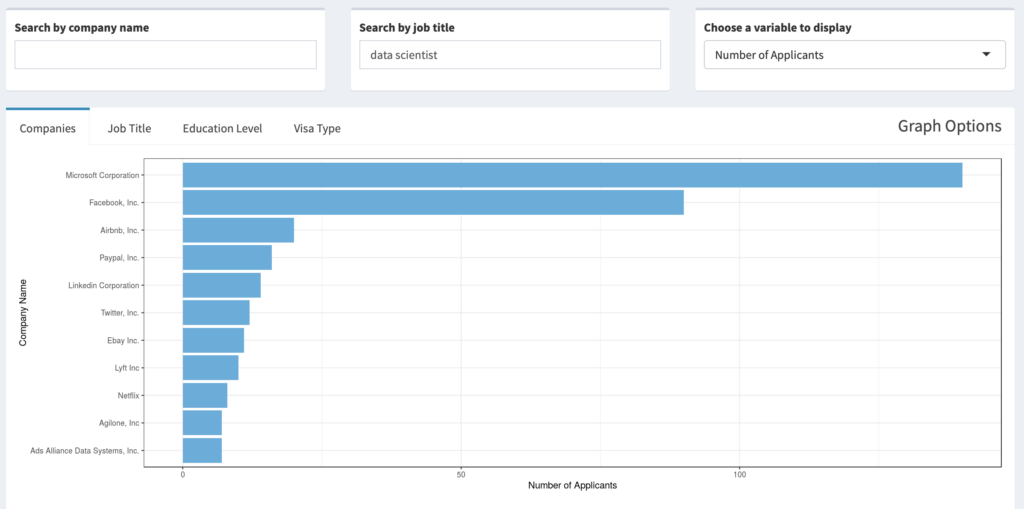
Task: Click the 0 tick label on x-axis
Action: click(182, 475)
